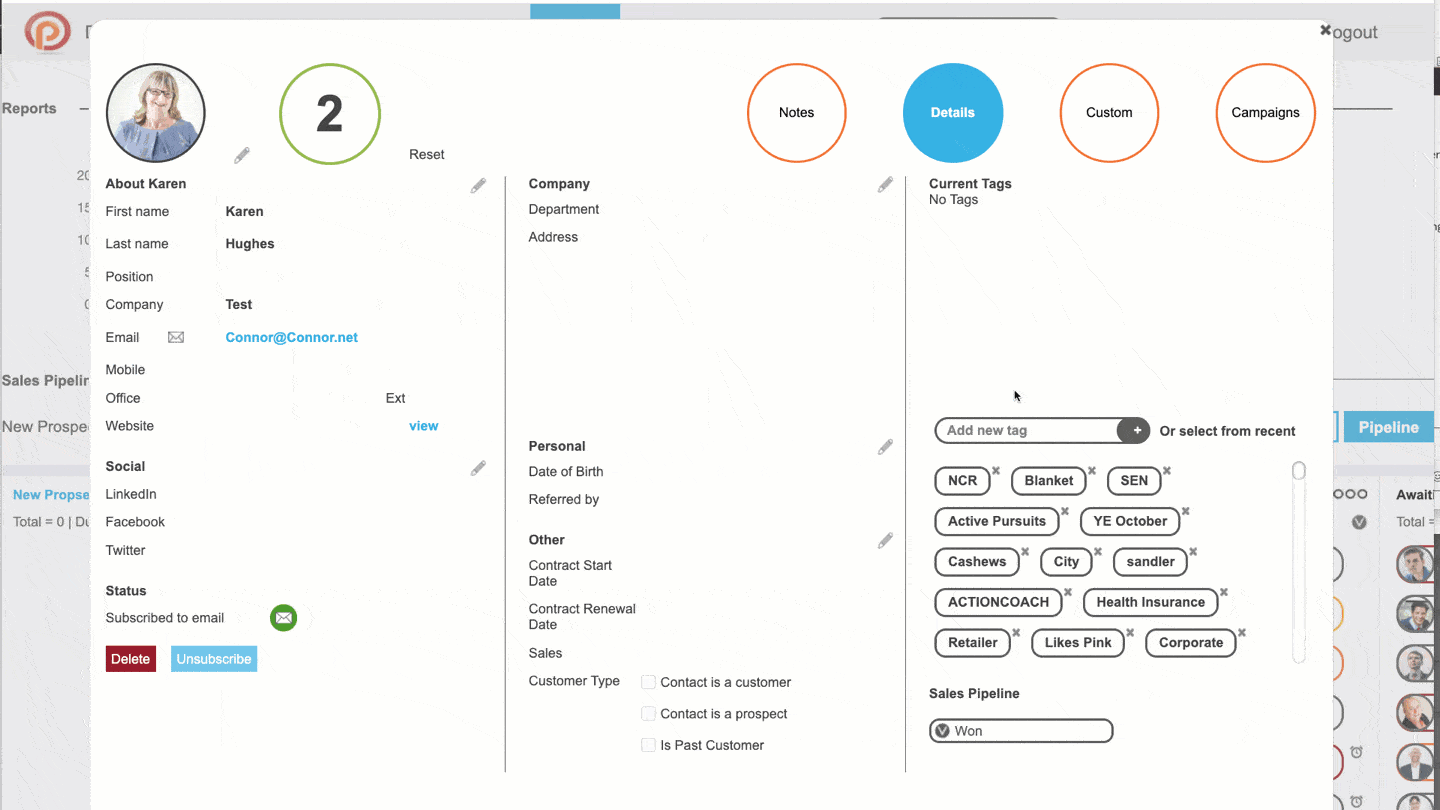
Task: Click the green subscribed email icon
Action: click(284, 618)
